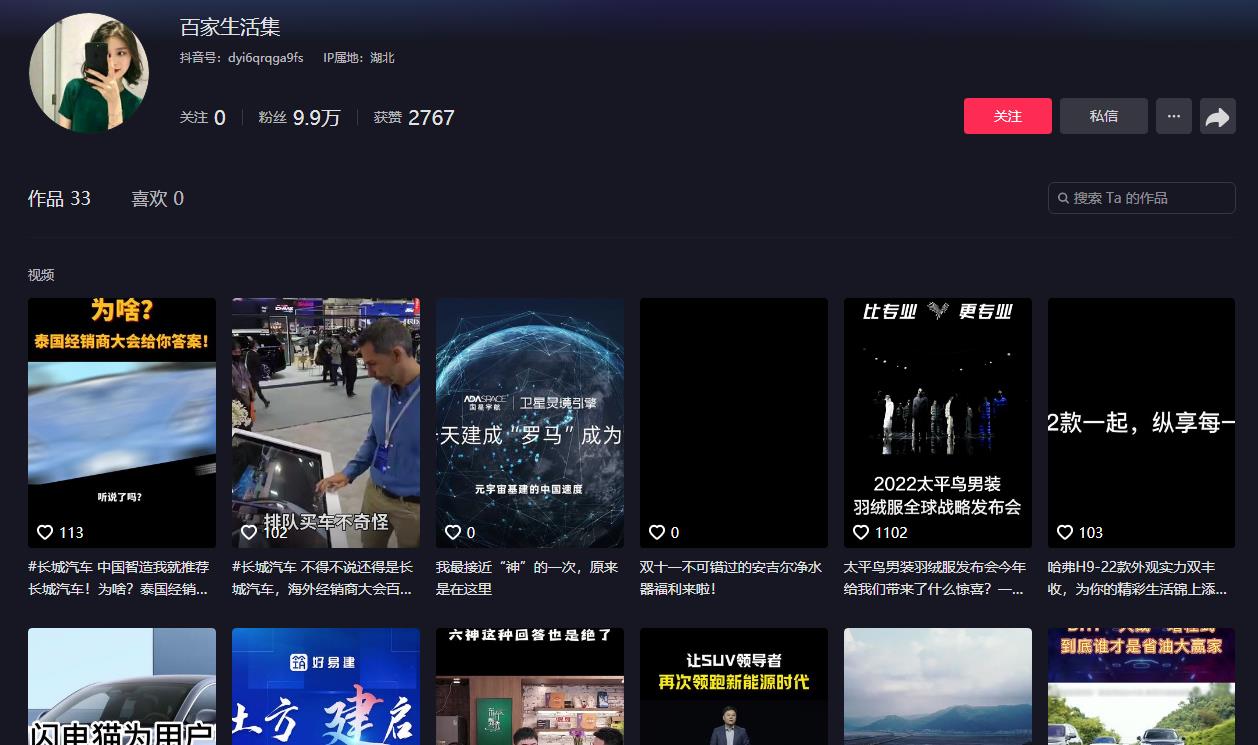Open the 为啥？泰国经销商大会 video thumbnail
Viewport: 1258px width, 745px height.
(x=122, y=423)
